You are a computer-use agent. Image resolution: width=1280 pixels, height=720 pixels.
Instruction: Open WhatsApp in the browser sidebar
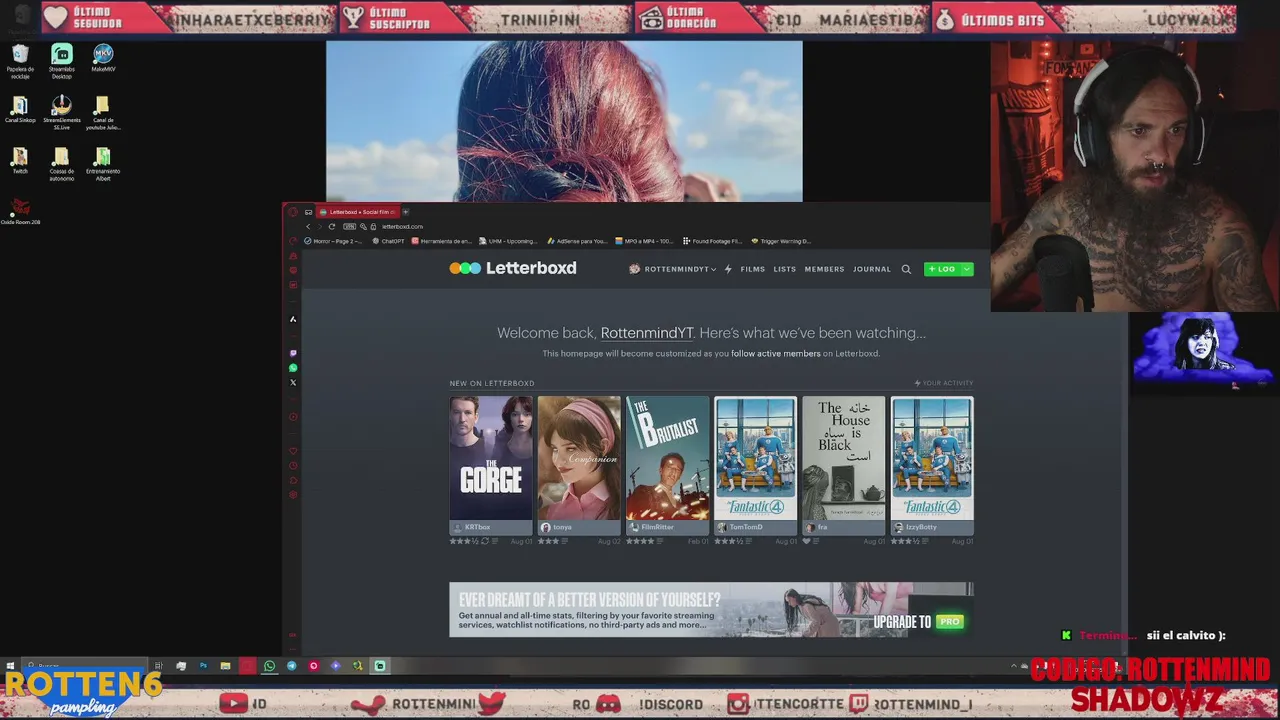pos(293,368)
